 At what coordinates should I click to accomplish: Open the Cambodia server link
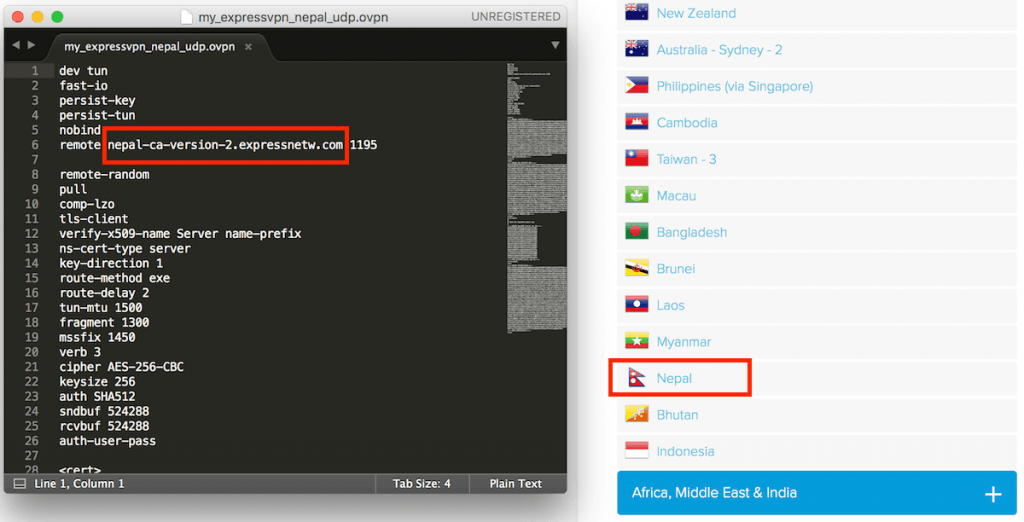coord(687,123)
